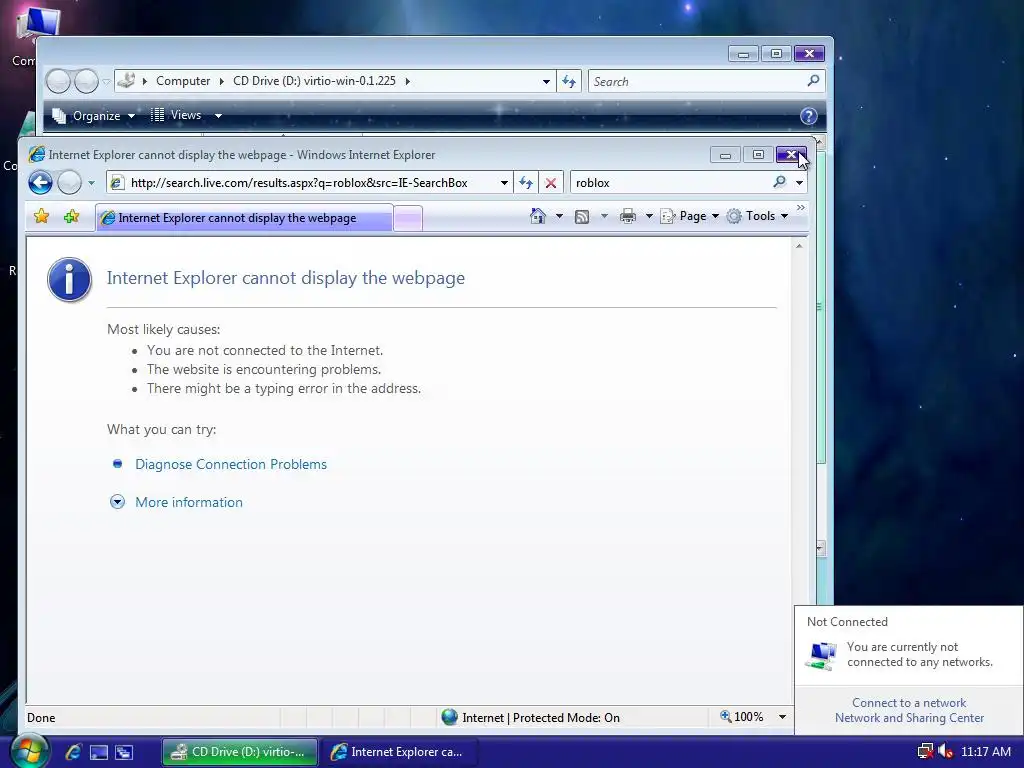Click the zoom level 100% button
Screen dimensions: 1024x768
coord(742,717)
